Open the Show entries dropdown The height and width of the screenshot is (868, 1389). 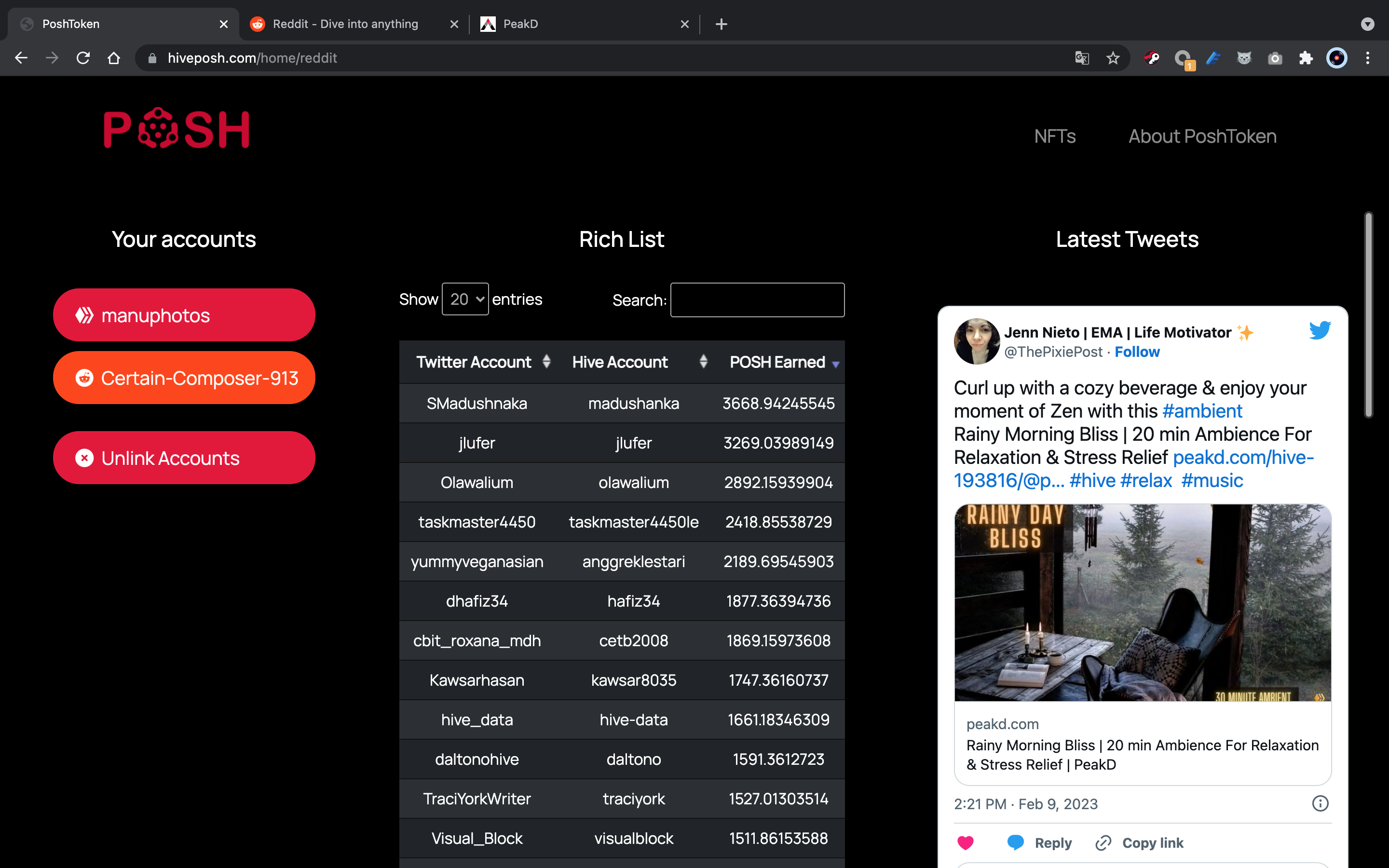(465, 299)
